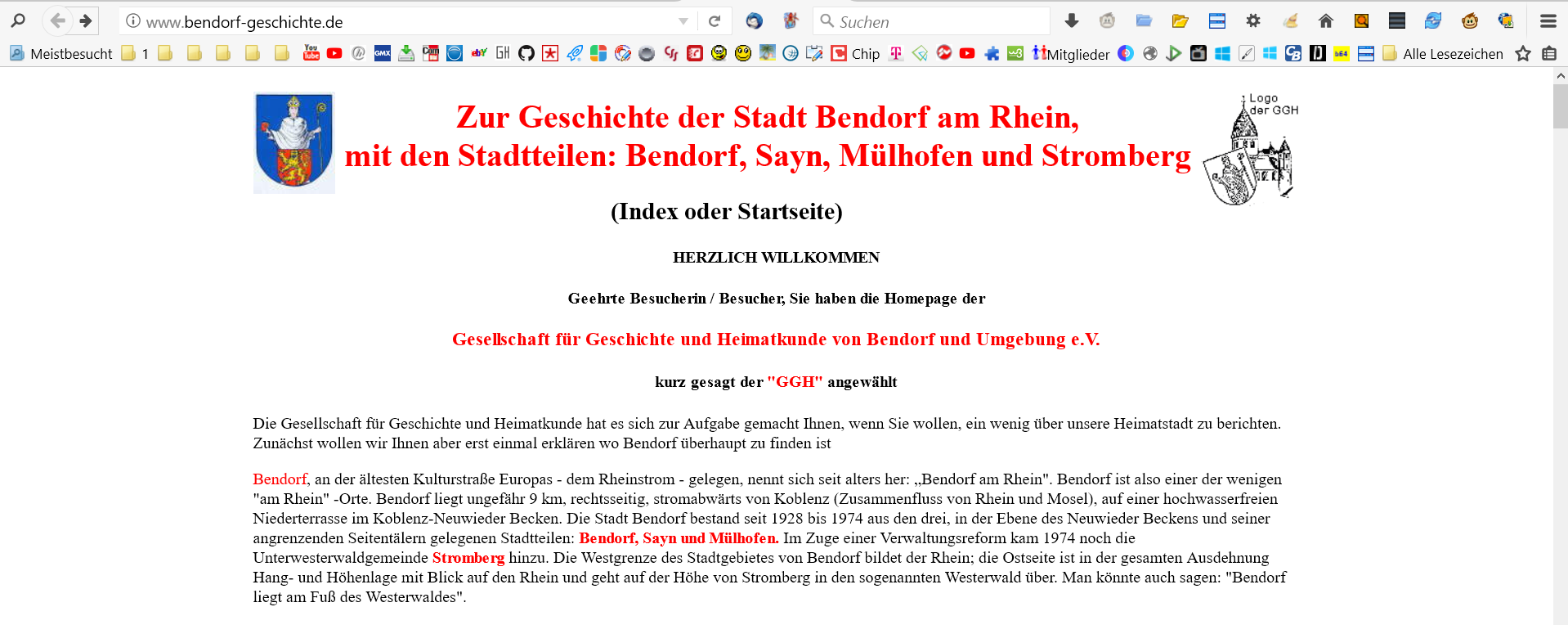Open the You Tube logo bookmark
The width and height of the screenshot is (1568, 625).
tap(311, 53)
